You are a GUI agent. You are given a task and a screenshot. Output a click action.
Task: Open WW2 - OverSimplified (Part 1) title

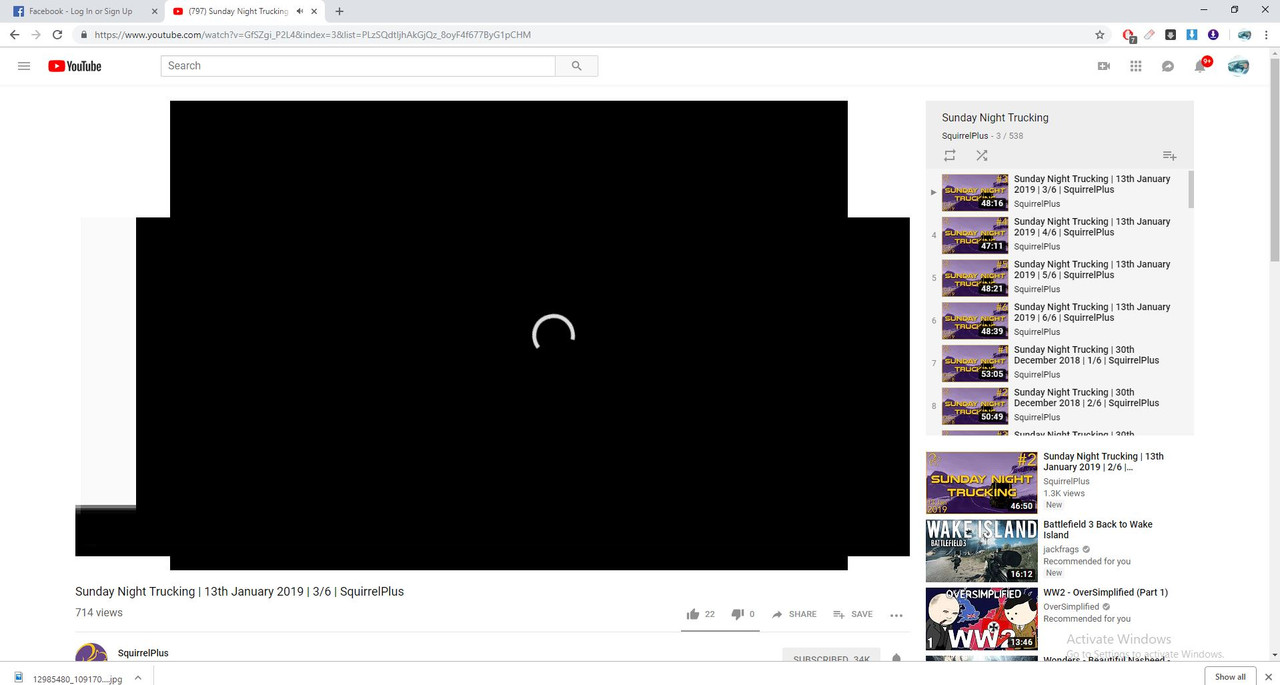(1105, 593)
